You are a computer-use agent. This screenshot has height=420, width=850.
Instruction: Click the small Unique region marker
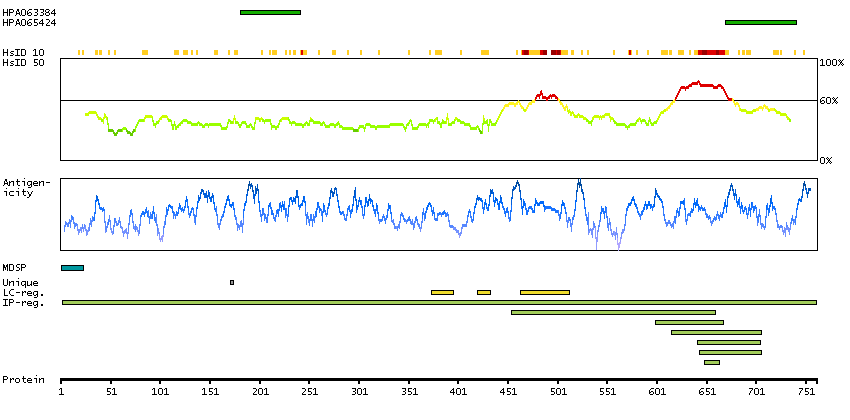[x=232, y=282]
